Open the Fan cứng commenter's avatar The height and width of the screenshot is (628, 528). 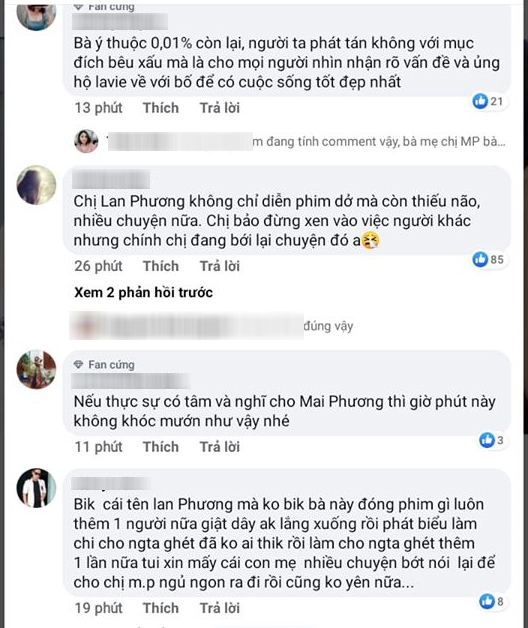pos(36,369)
